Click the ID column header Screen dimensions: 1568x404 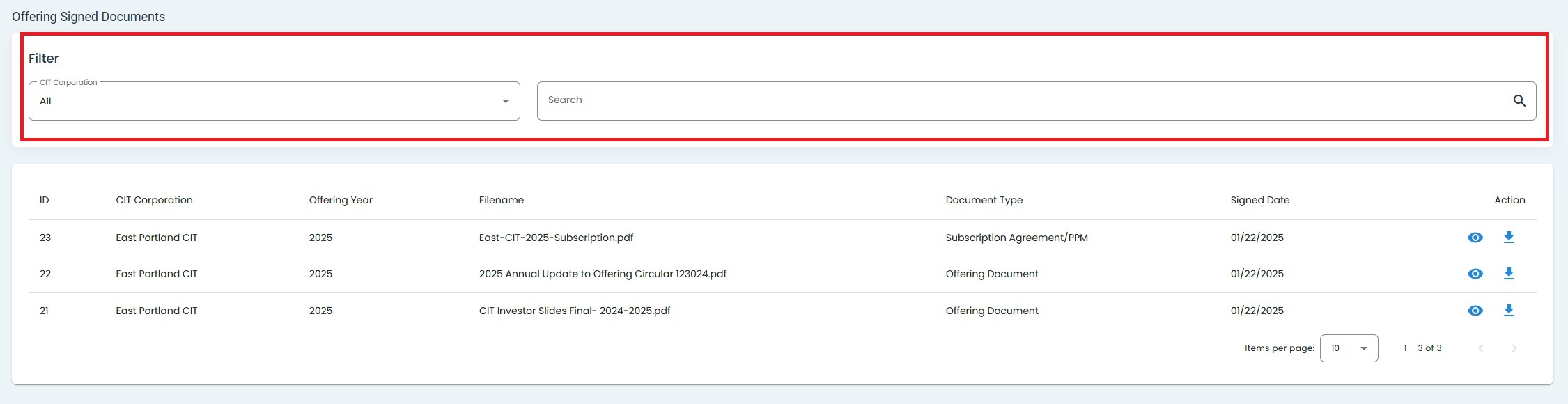[x=44, y=200]
